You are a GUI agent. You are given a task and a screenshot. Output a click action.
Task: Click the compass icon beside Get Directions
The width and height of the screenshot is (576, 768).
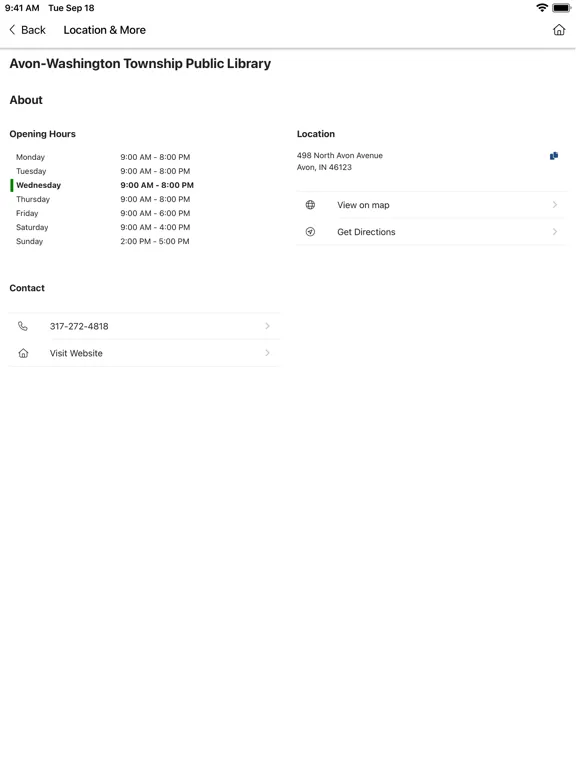click(311, 232)
